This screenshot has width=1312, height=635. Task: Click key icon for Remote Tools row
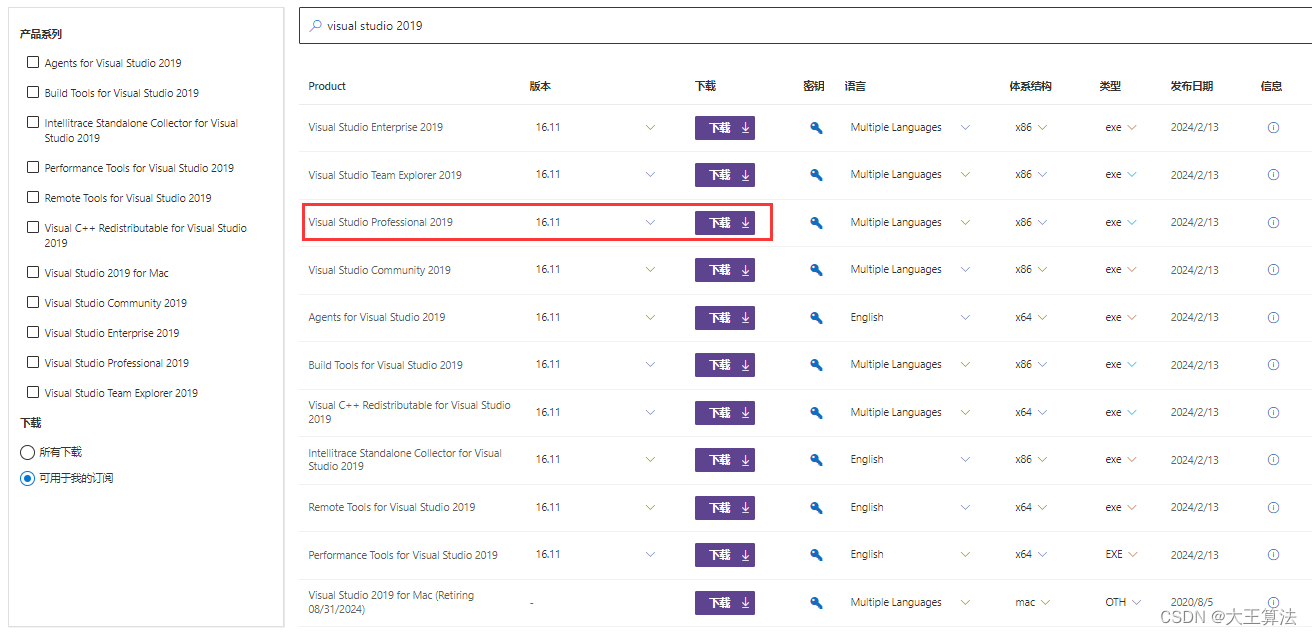[816, 508]
